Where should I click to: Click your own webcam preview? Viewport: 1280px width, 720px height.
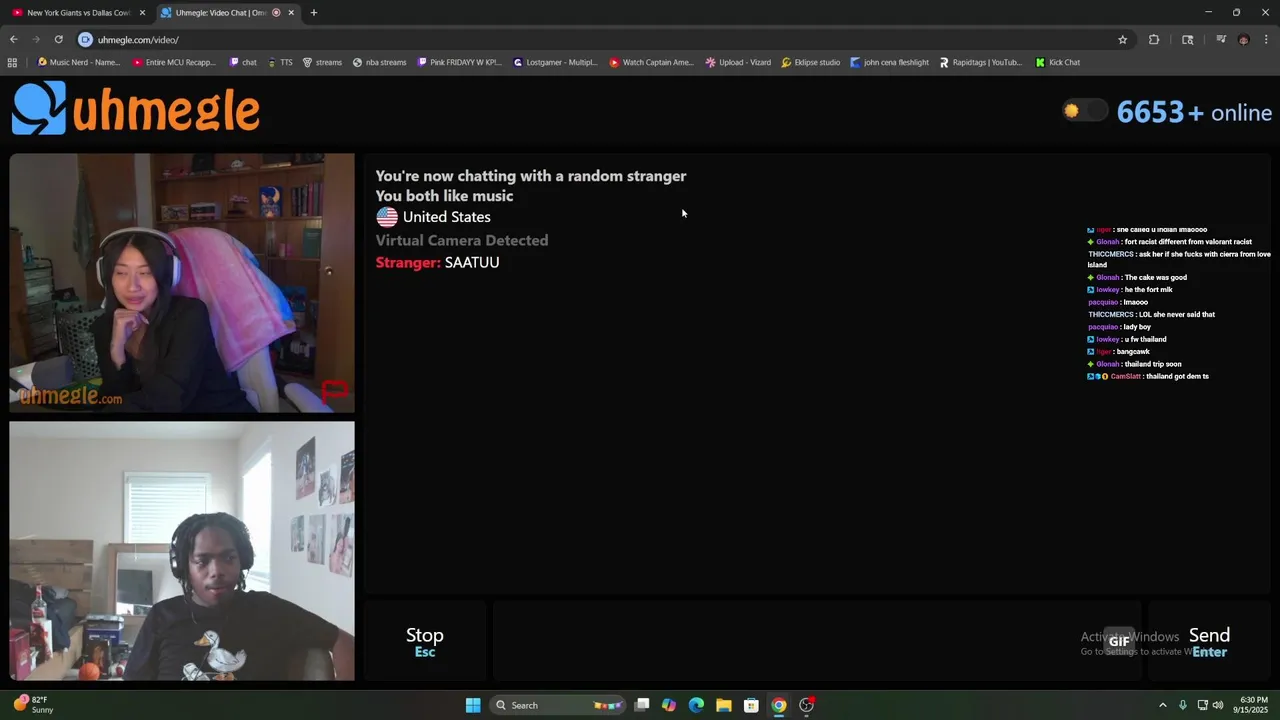coord(182,551)
